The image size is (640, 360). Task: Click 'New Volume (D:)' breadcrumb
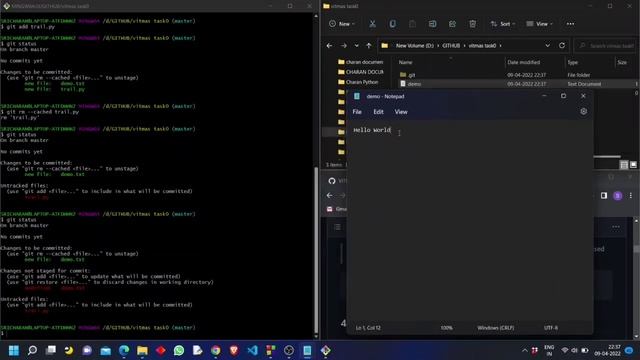pyautogui.click(x=415, y=46)
